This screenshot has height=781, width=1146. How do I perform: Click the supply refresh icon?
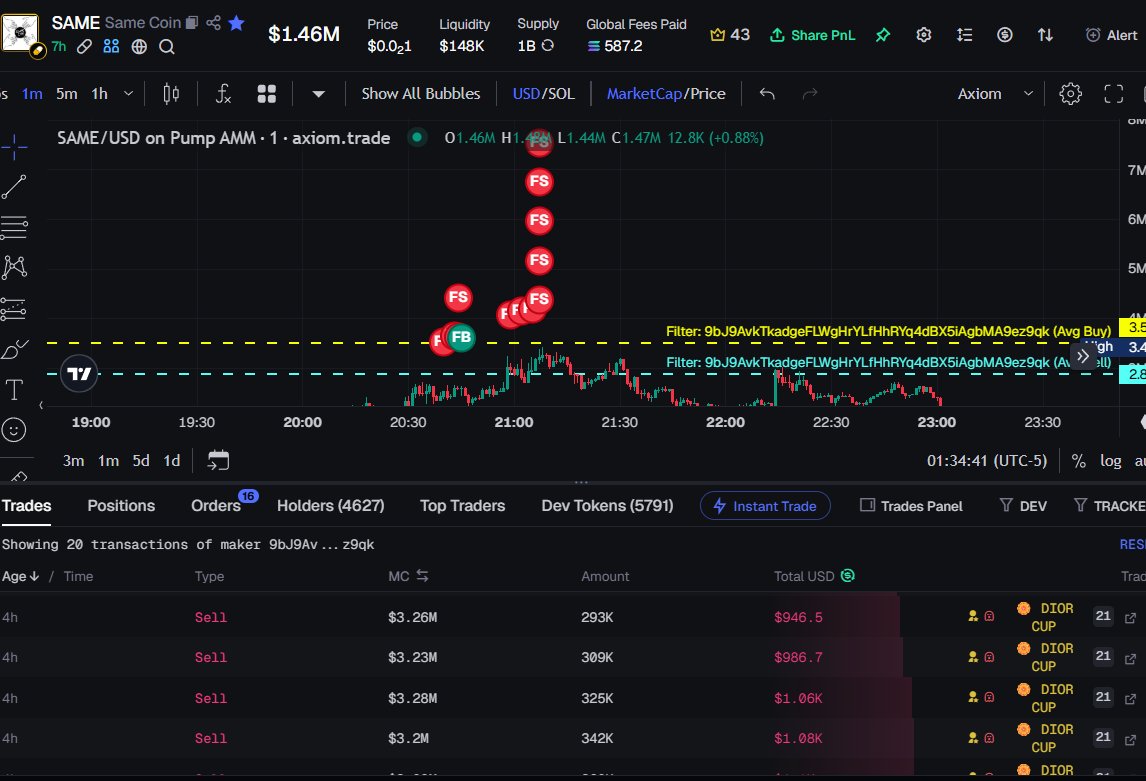point(547,45)
